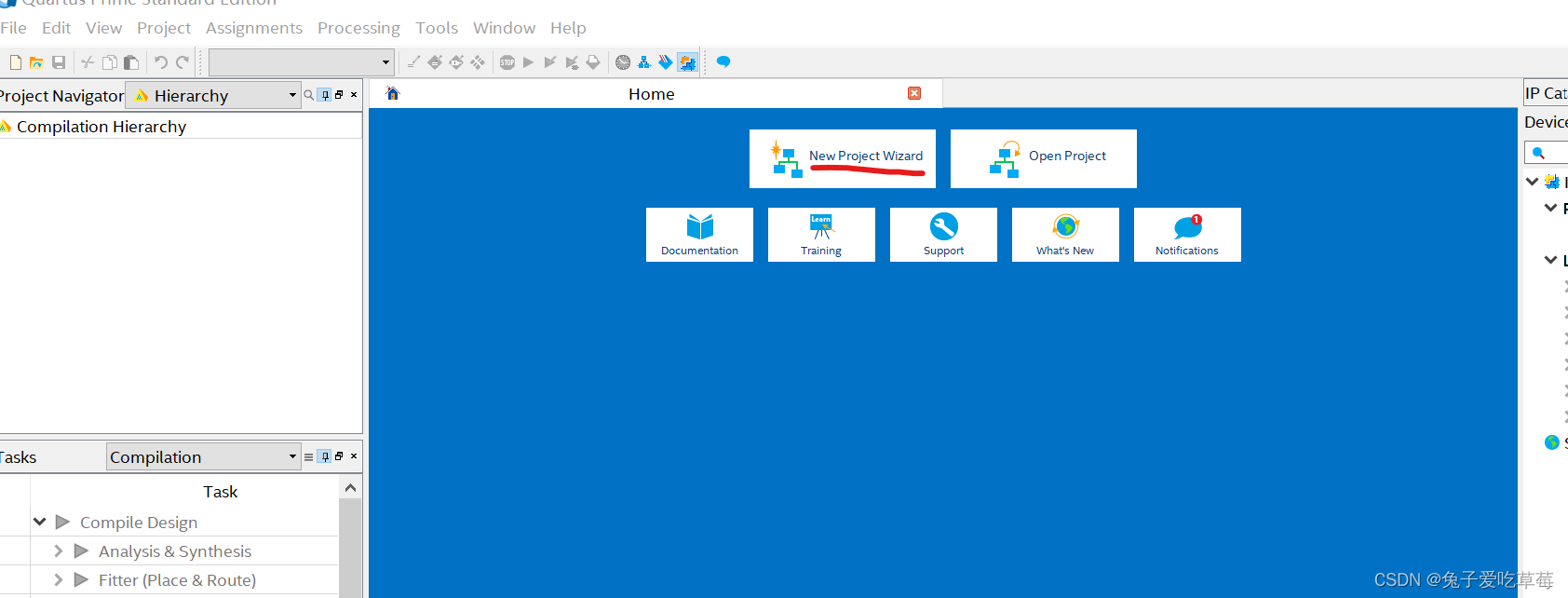Click the Tasks panel list menu icon
The height and width of the screenshot is (598, 1568).
309,456
